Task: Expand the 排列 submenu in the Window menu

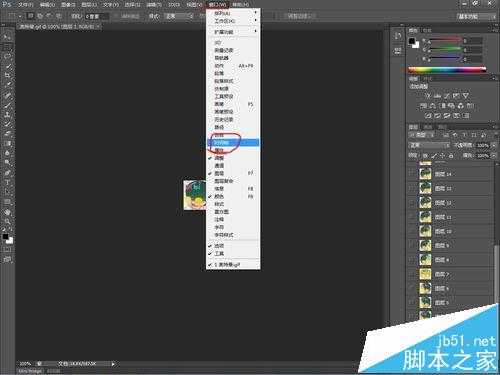Action: 233,13
